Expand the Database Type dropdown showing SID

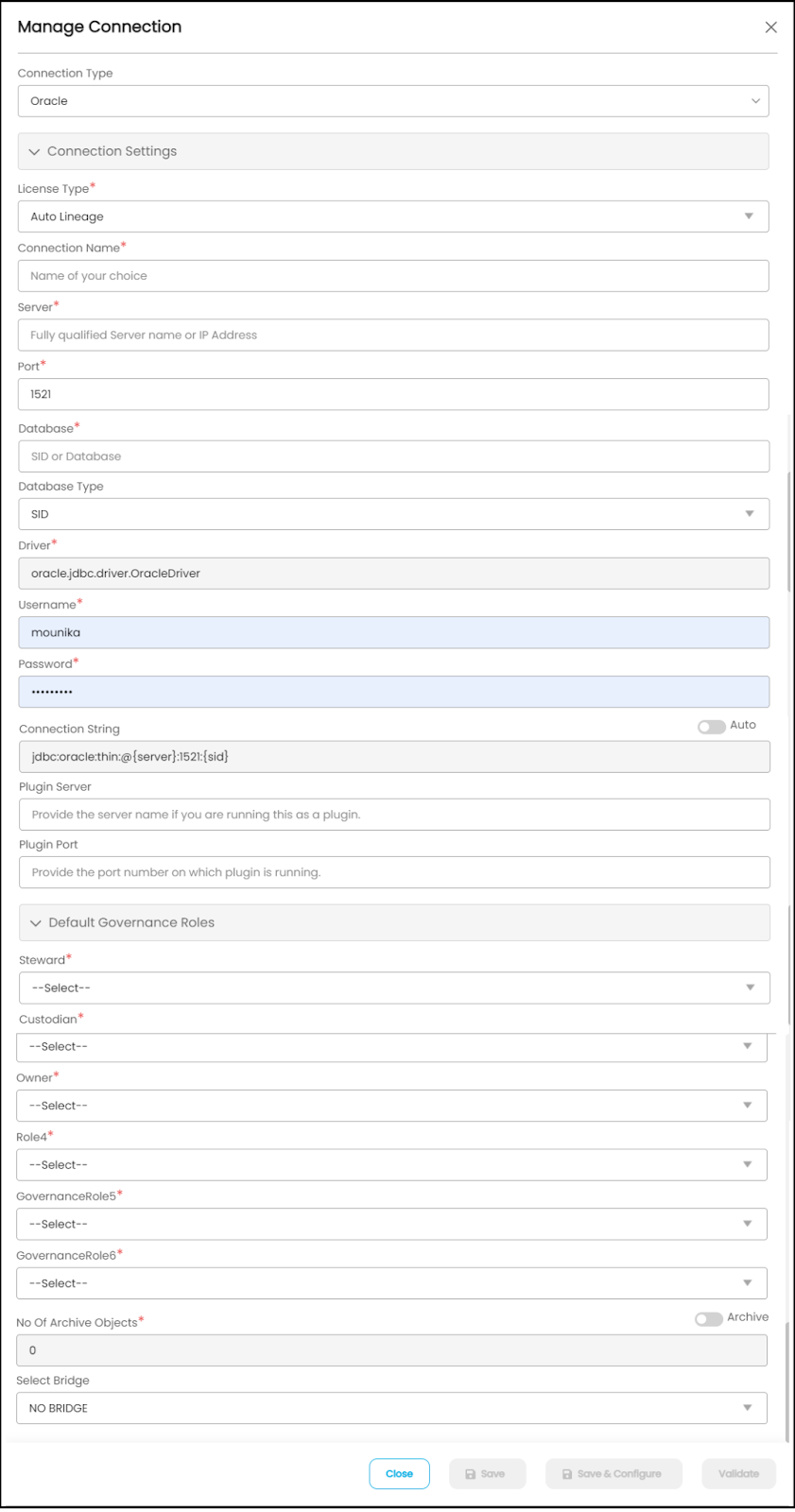(394, 514)
